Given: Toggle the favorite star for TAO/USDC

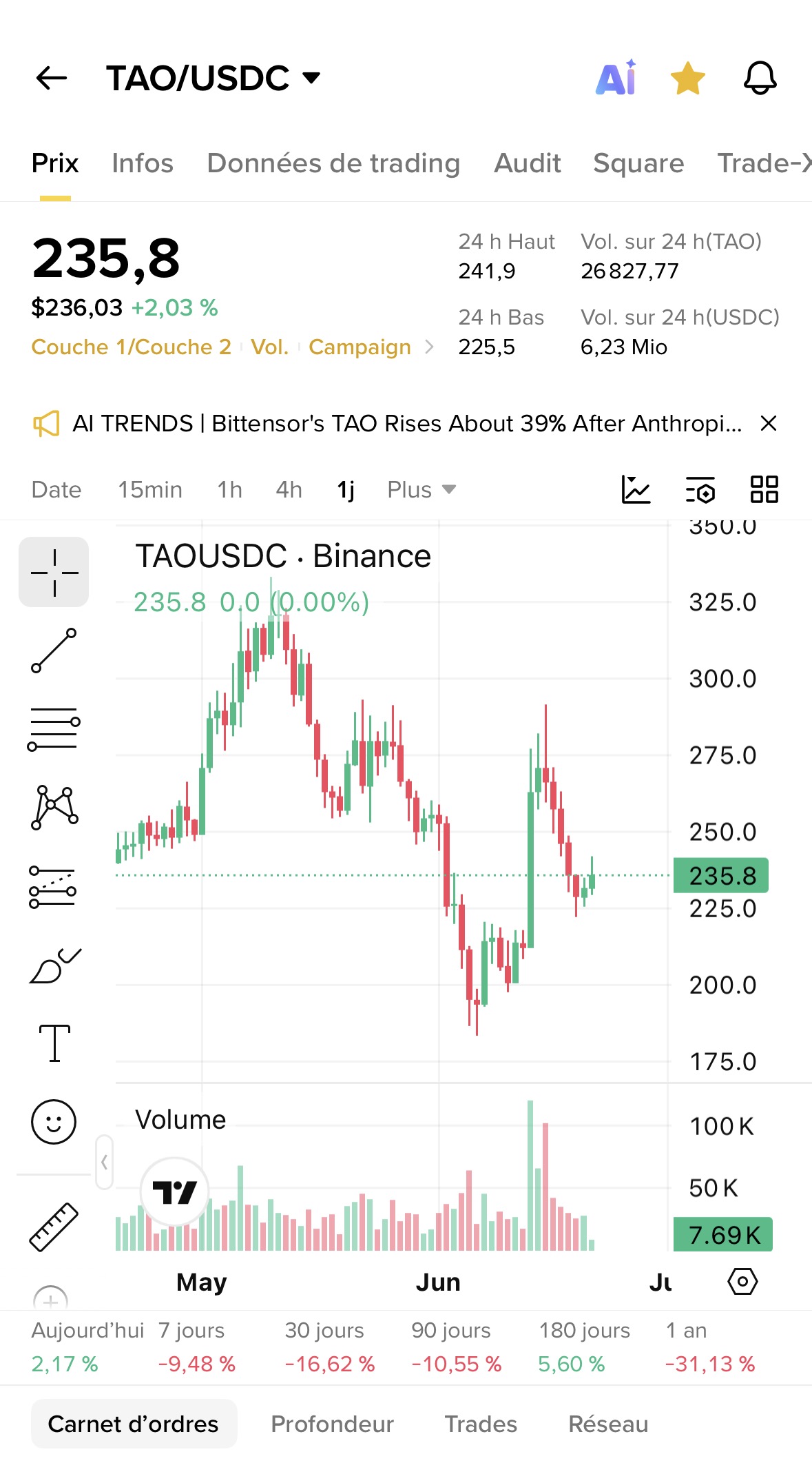Looking at the screenshot, I should pyautogui.click(x=688, y=78).
